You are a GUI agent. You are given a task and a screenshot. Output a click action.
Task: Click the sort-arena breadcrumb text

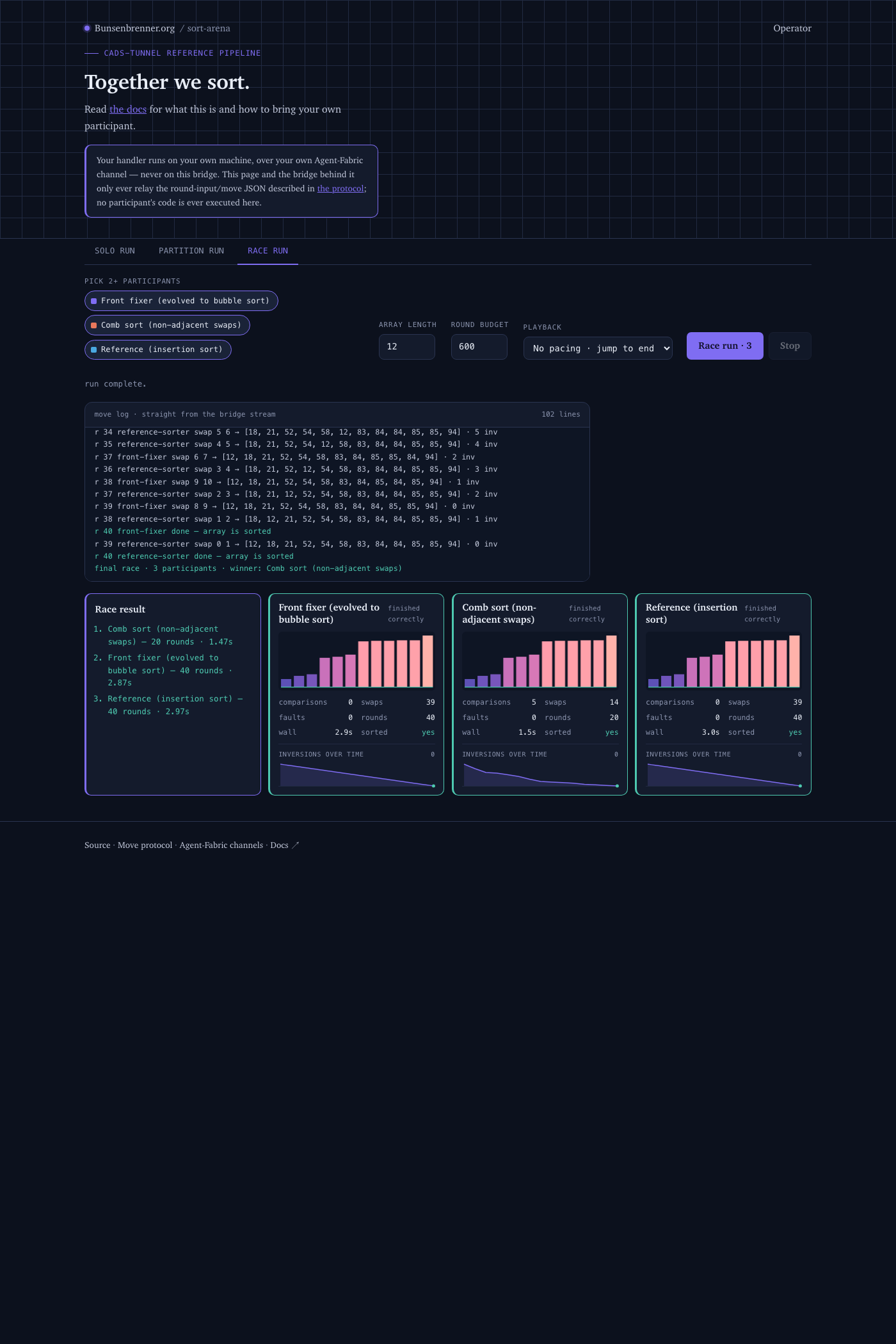coord(209,28)
